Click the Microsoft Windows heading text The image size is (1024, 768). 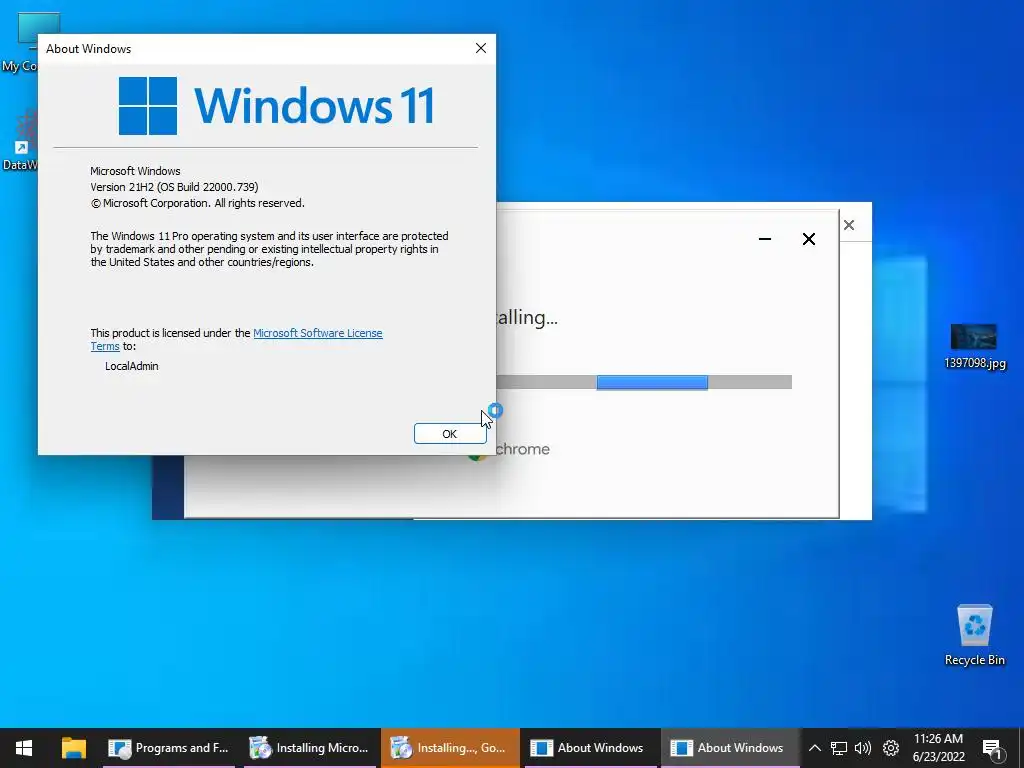pyautogui.click(x=135, y=171)
